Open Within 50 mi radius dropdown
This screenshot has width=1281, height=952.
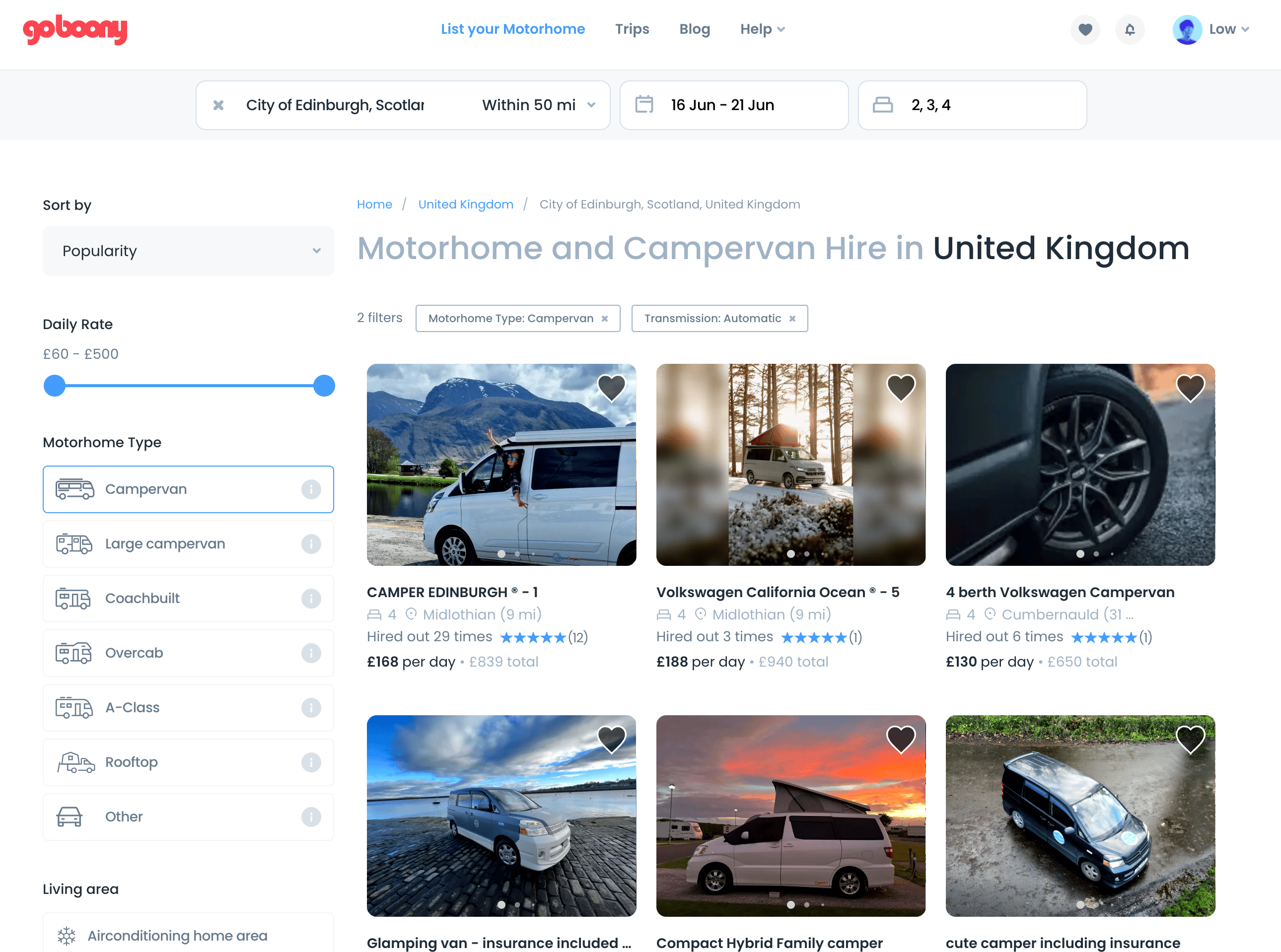pyautogui.click(x=538, y=105)
